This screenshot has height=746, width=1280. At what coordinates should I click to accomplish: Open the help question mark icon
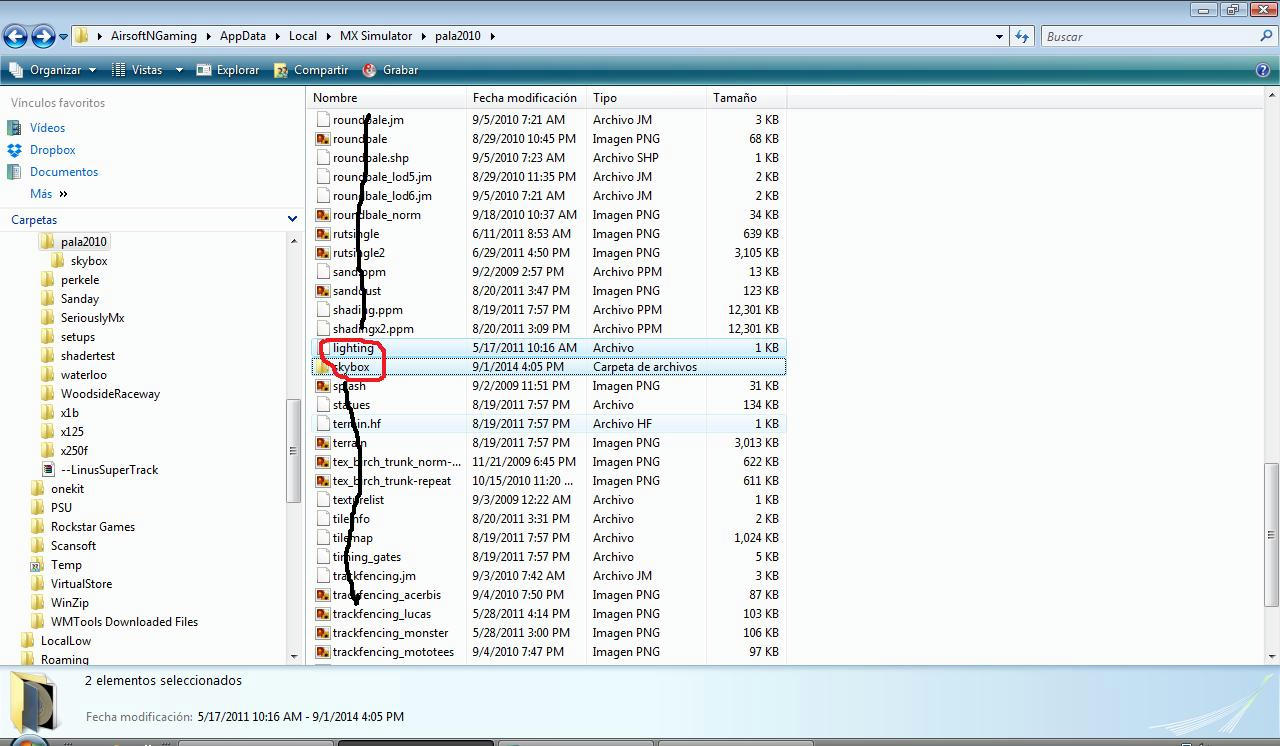click(x=1263, y=70)
